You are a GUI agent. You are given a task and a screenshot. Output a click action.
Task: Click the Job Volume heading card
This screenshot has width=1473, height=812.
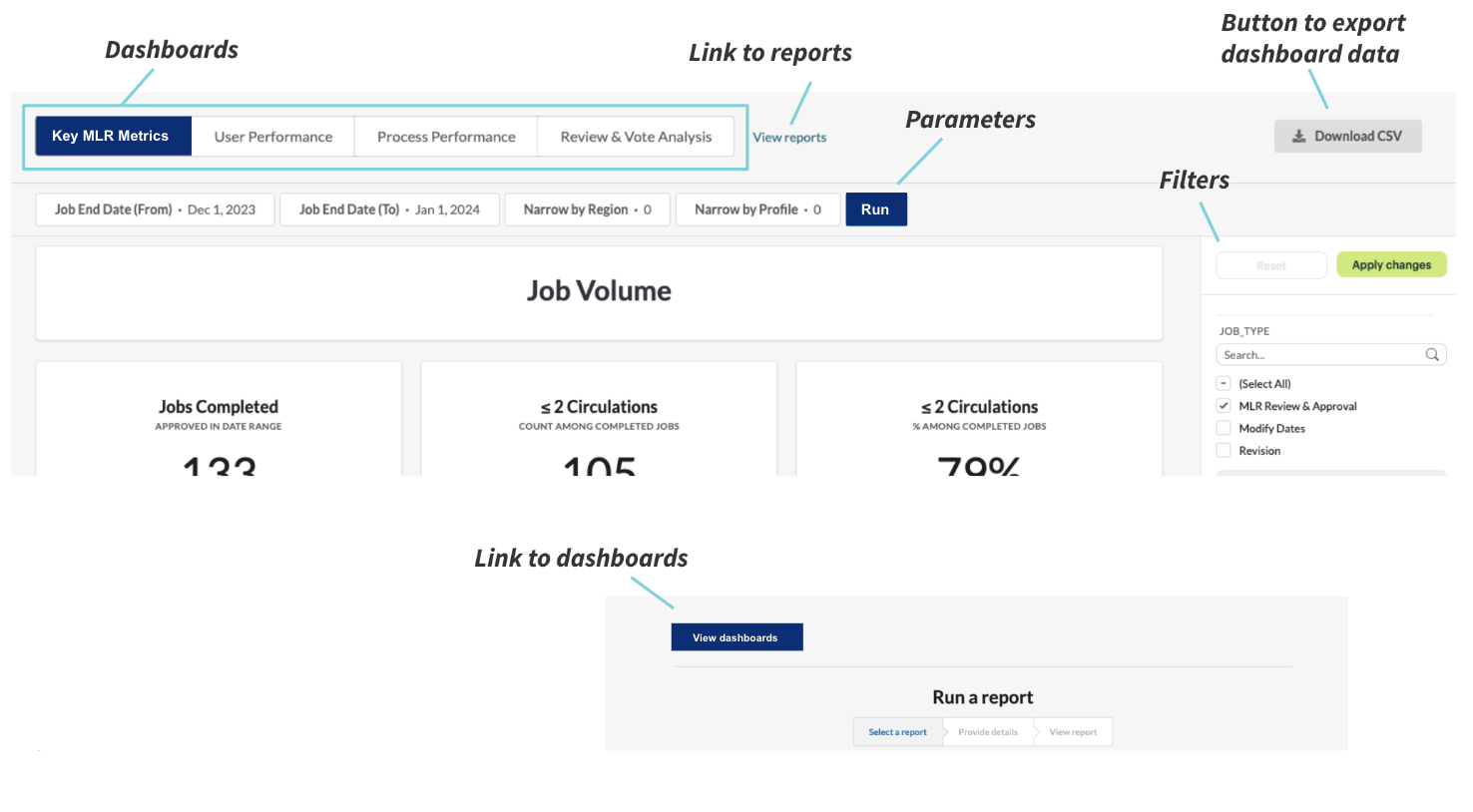click(599, 292)
